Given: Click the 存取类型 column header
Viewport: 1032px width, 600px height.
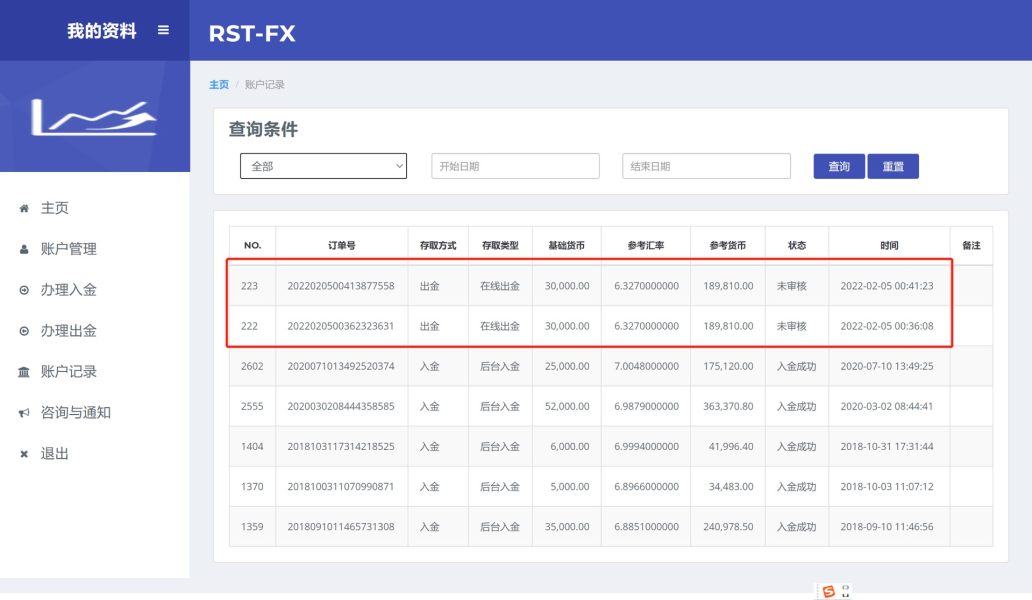Looking at the screenshot, I should pos(500,245).
